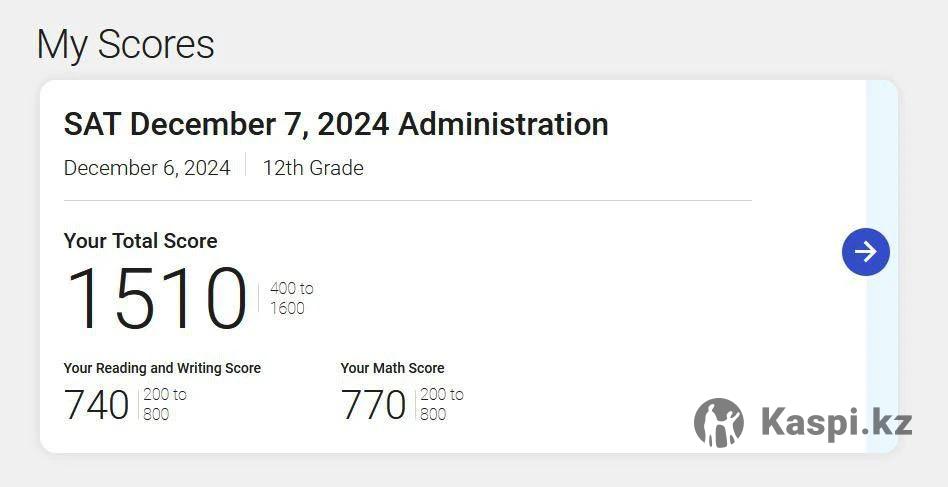Screen dimensions: 948x487
Task: Click Your Reading and Writing Score label
Action: [162, 368]
